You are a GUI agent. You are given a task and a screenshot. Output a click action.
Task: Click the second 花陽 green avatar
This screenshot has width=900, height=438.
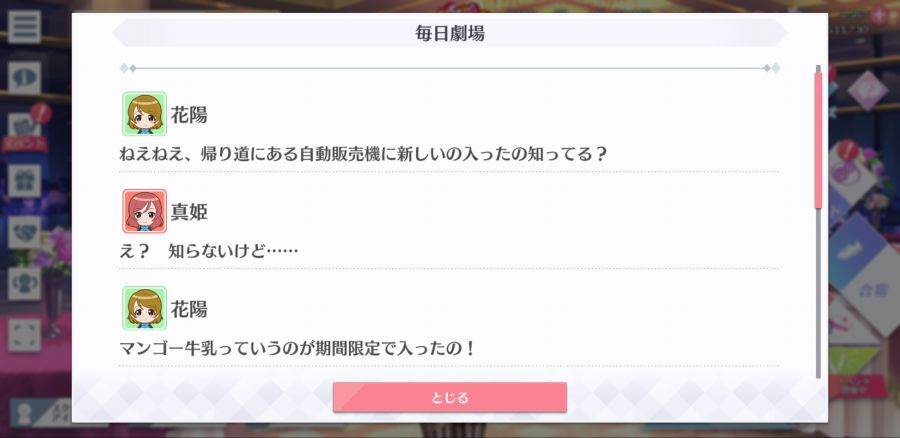[x=145, y=308]
